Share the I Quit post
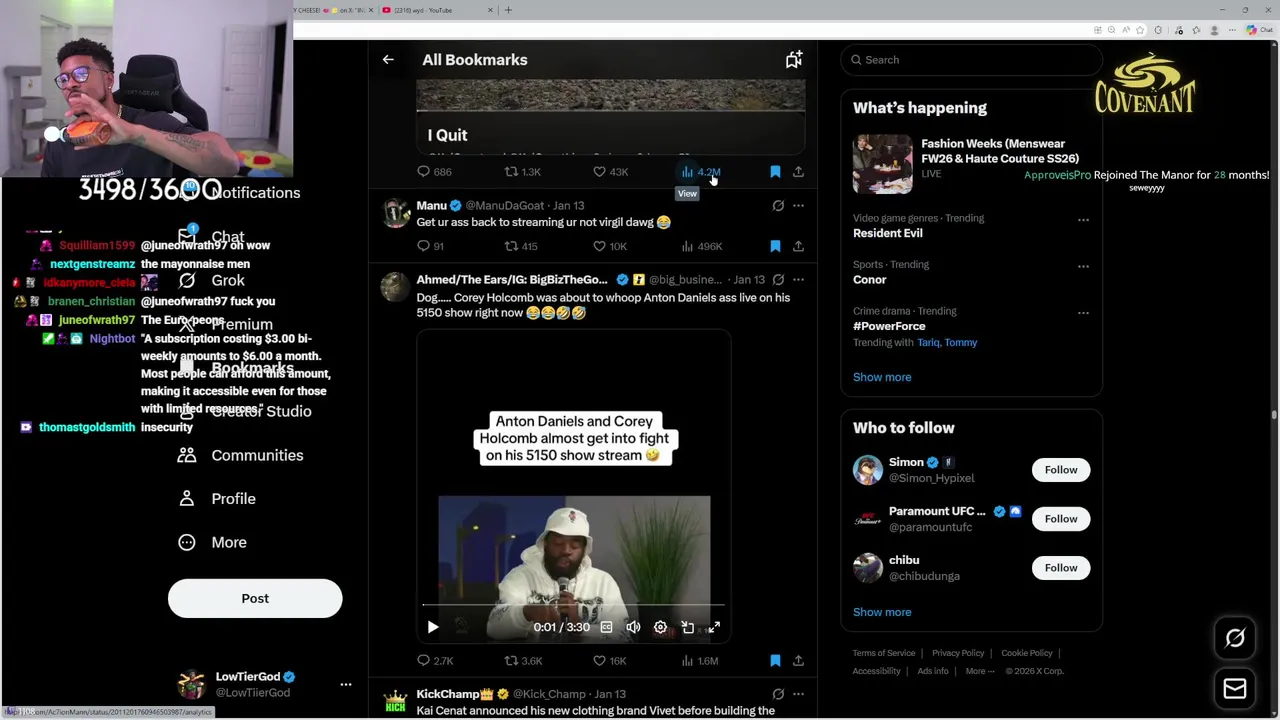Image resolution: width=1280 pixels, height=720 pixels. (798, 172)
